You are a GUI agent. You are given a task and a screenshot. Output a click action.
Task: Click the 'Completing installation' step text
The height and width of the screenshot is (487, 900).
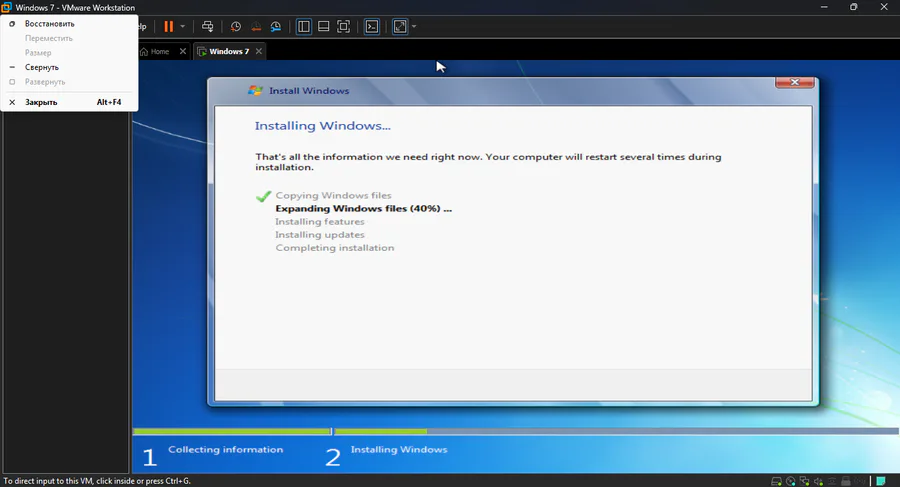click(335, 248)
